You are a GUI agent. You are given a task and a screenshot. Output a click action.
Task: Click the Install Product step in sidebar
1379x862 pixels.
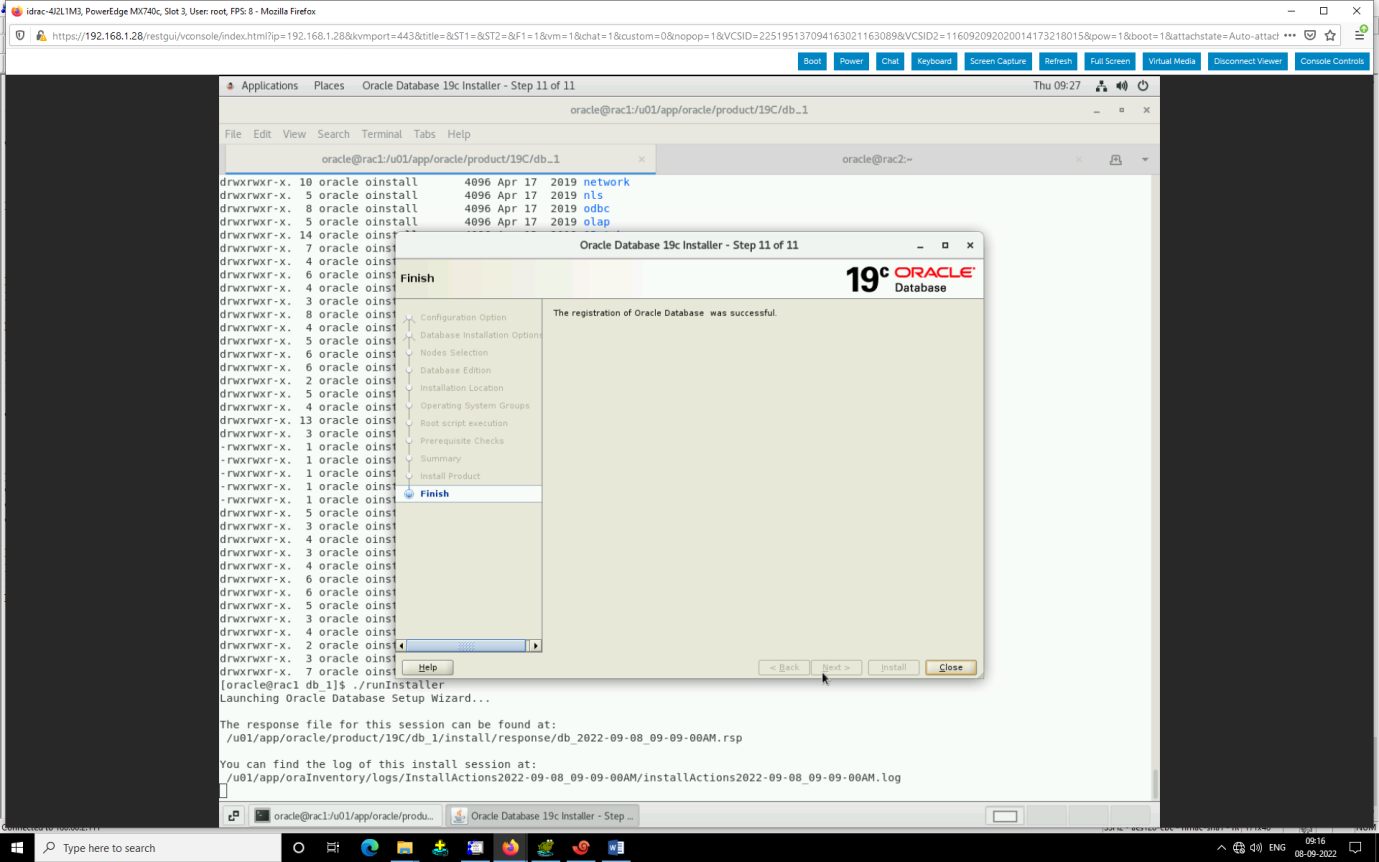(x=450, y=476)
